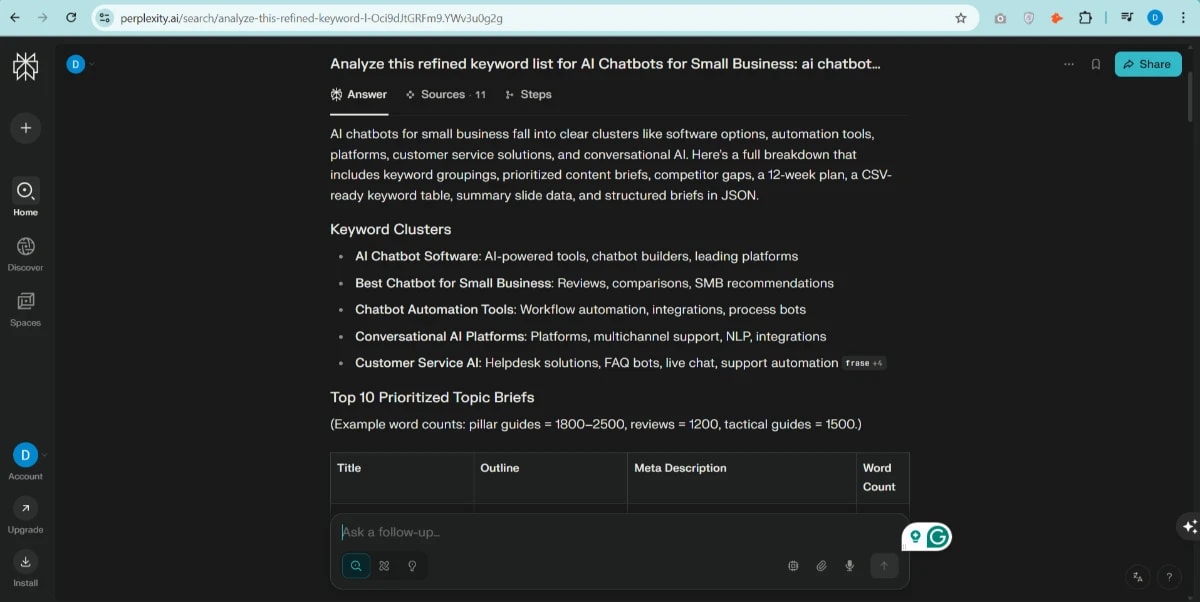Open the help question mark button
Viewport: 1200px width, 602px height.
tap(1168, 576)
